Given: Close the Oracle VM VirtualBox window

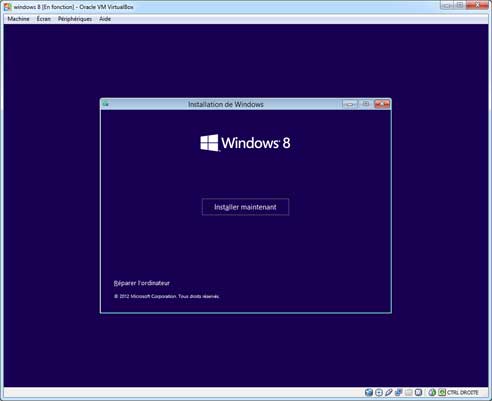Looking at the screenshot, I should [x=477, y=5].
